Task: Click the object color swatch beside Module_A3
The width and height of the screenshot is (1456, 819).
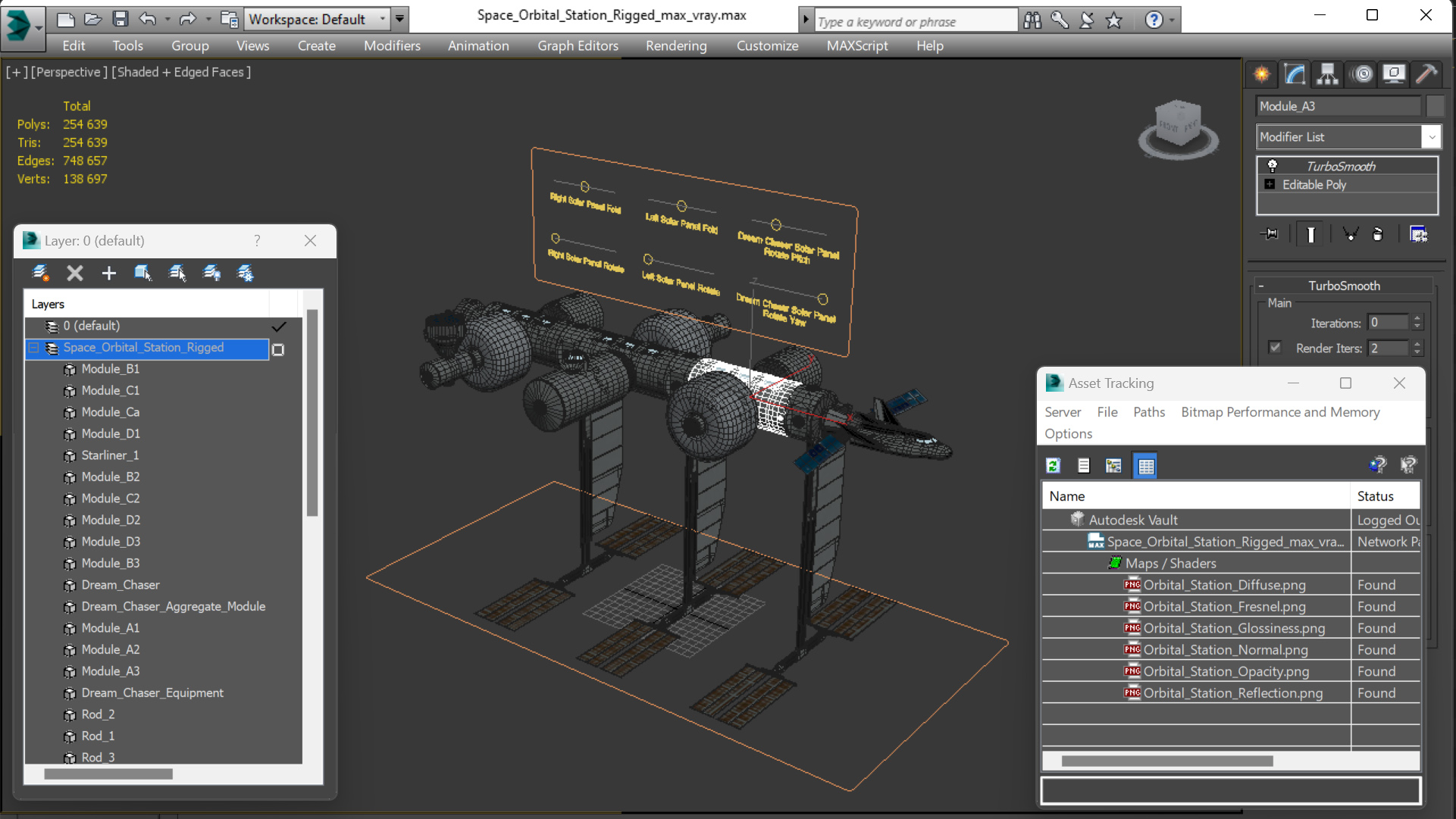Action: [1435, 106]
